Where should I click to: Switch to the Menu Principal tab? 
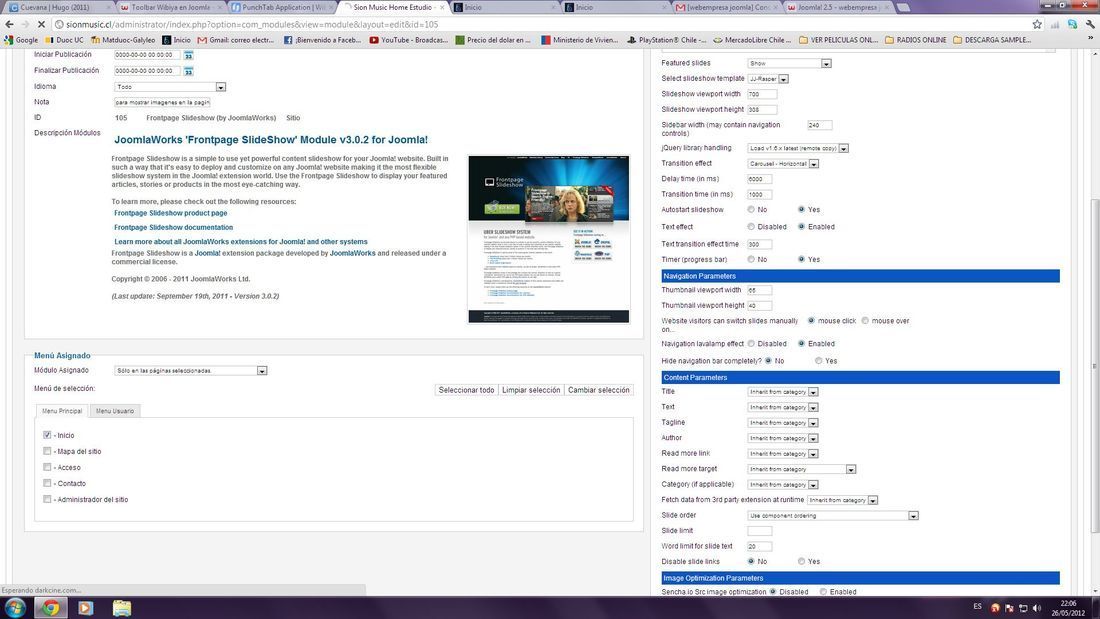tap(62, 411)
